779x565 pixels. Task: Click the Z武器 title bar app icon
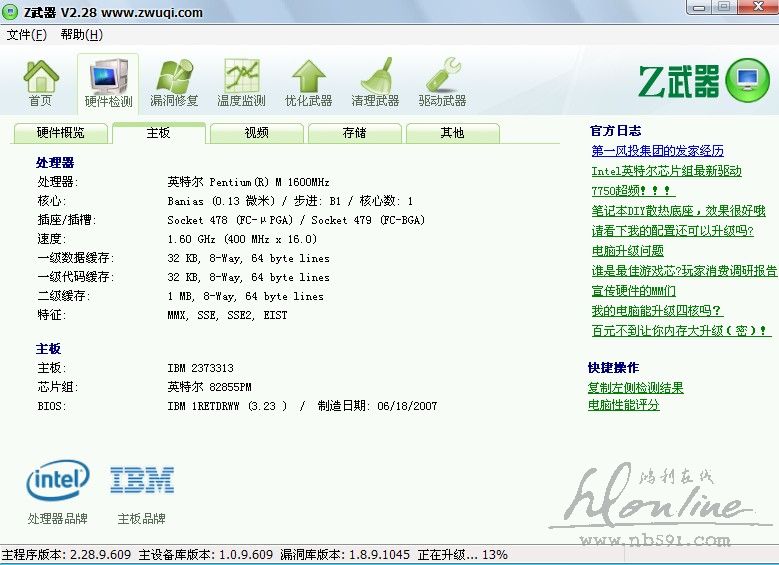pyautogui.click(x=9, y=12)
